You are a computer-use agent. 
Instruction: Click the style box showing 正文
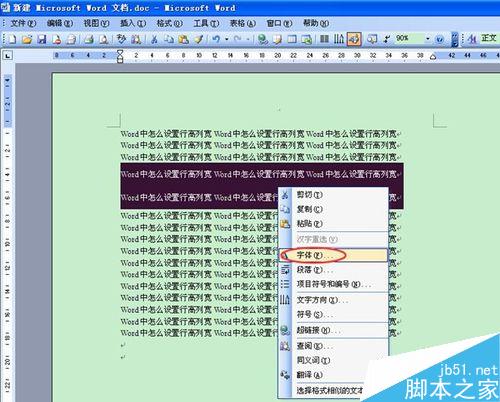point(489,39)
